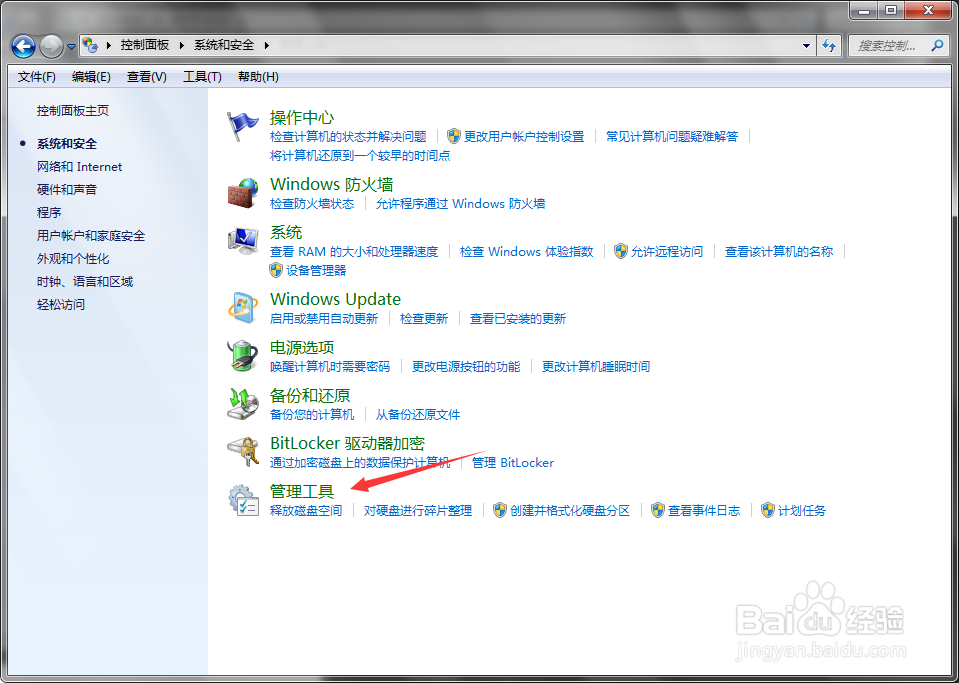Click the forward navigation arrow button

[51, 46]
